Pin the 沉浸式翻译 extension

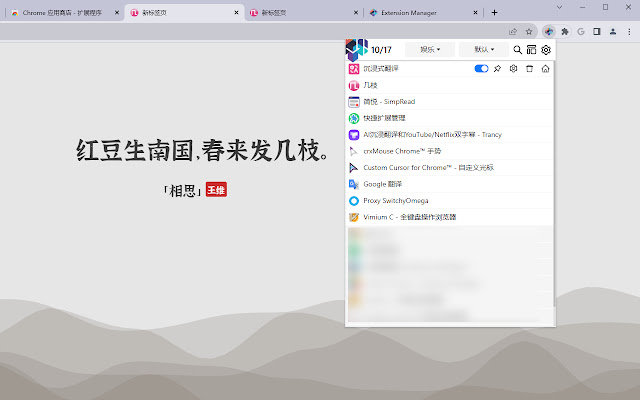point(497,69)
